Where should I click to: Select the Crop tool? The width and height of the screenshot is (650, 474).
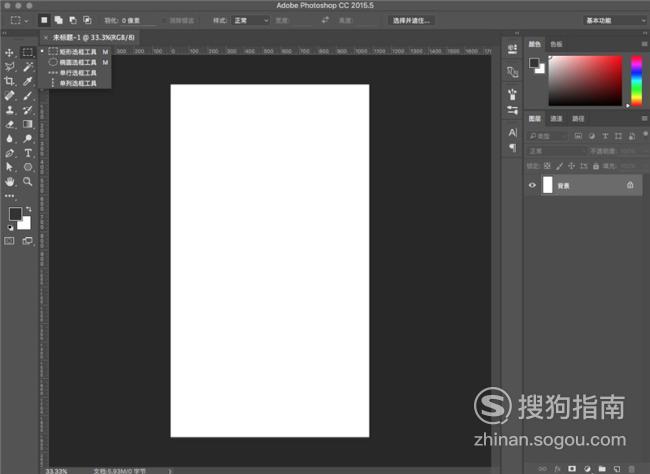point(9,81)
